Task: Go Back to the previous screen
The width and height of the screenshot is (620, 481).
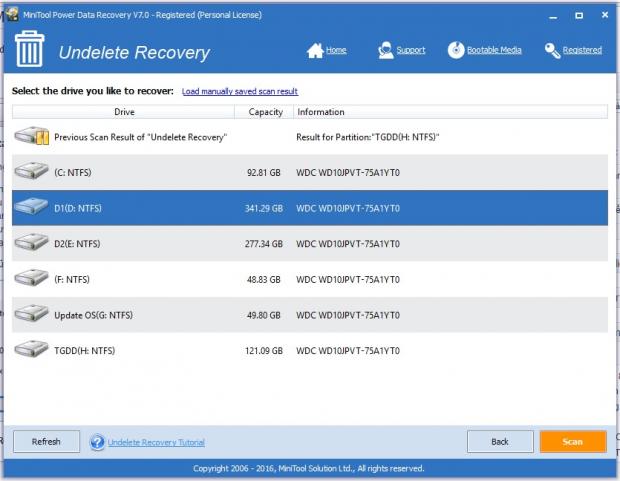Action: pos(499,441)
